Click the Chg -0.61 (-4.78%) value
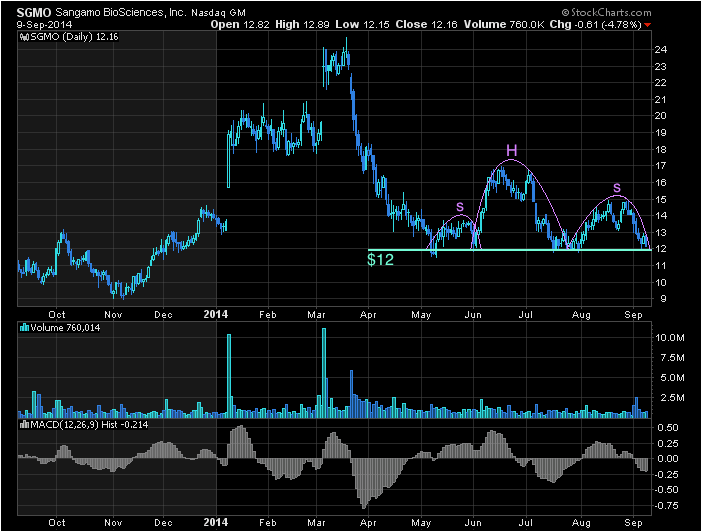The image size is (702, 532). pos(595,25)
